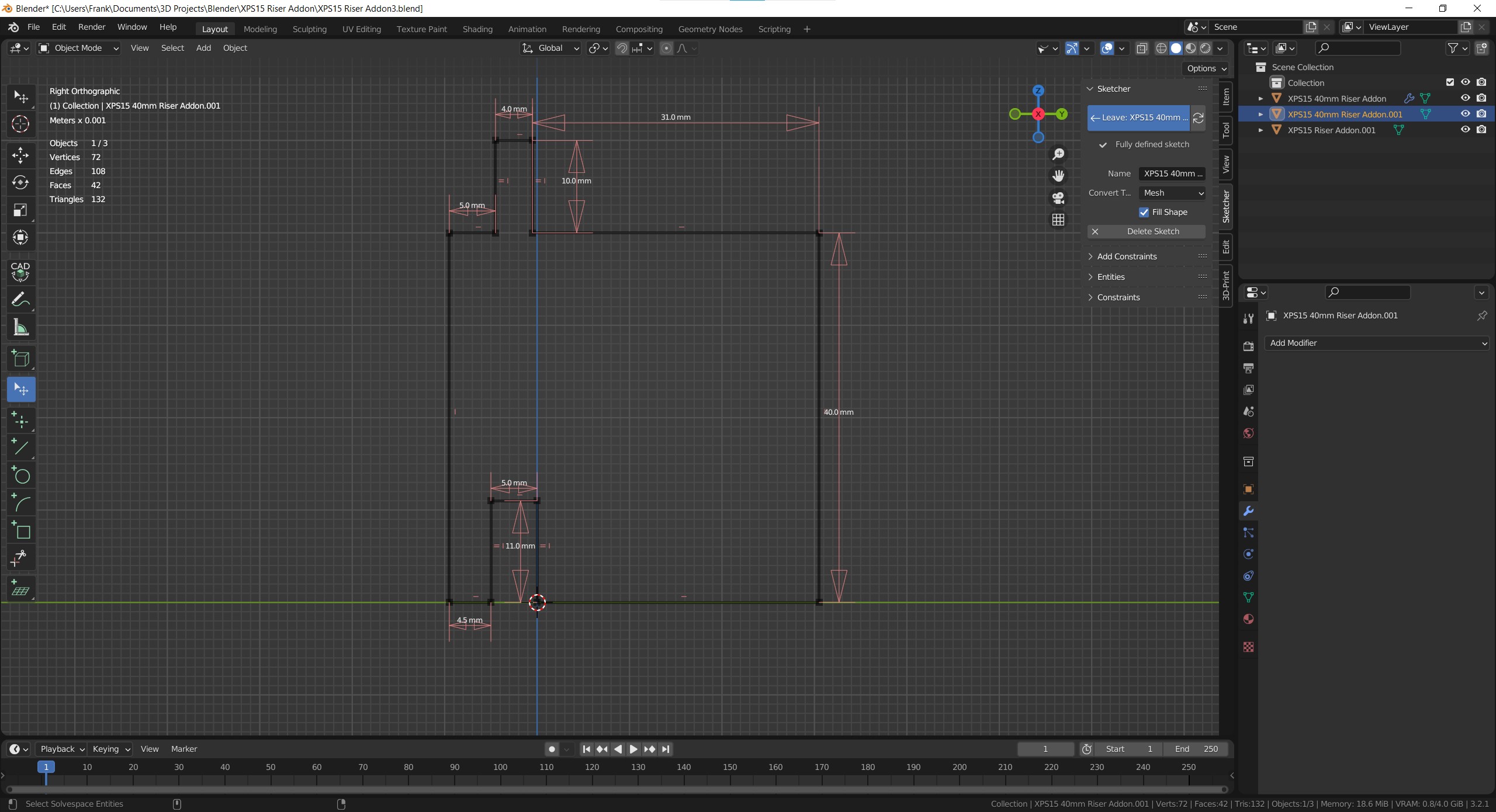Select the Add Line sketch tool

click(20, 448)
